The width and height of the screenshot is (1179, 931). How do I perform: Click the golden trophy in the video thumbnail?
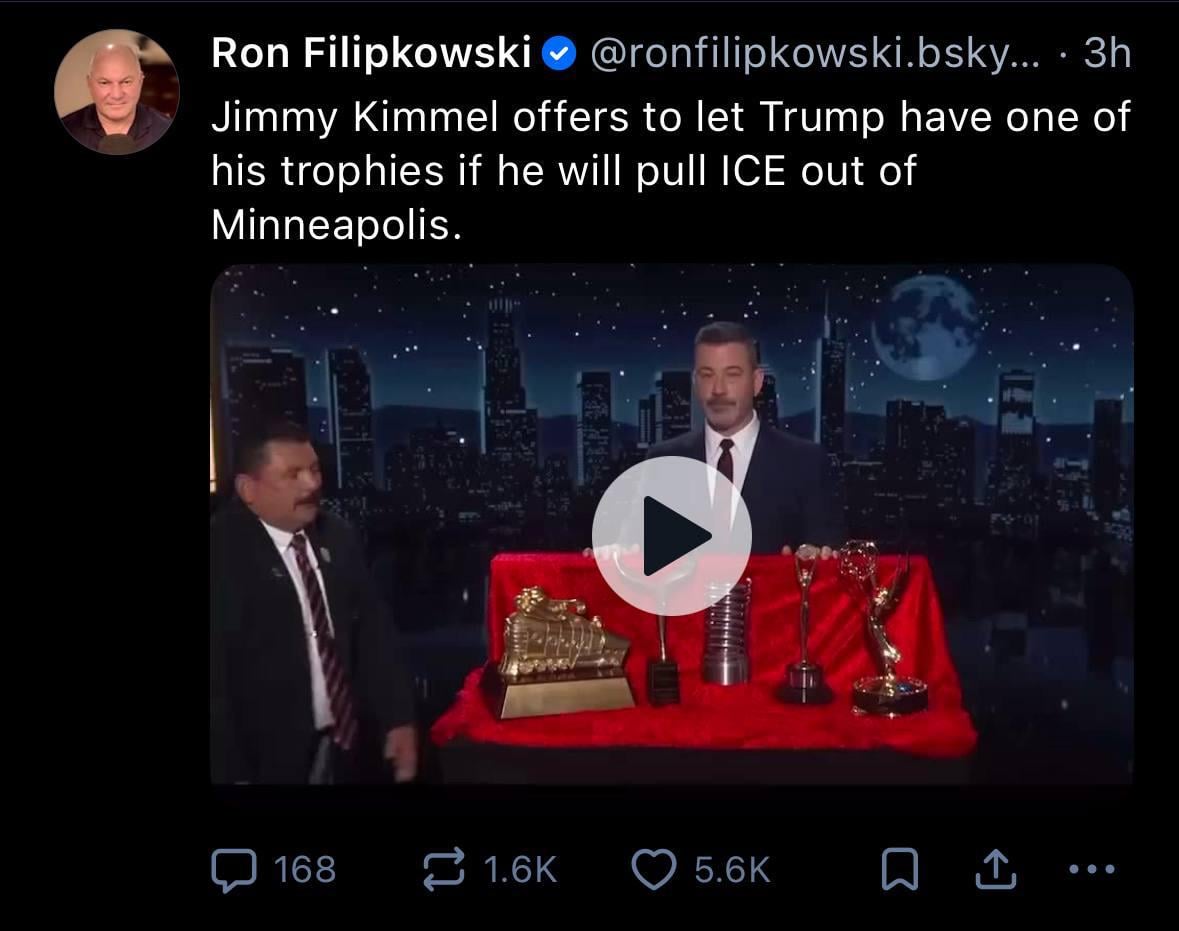(559, 653)
